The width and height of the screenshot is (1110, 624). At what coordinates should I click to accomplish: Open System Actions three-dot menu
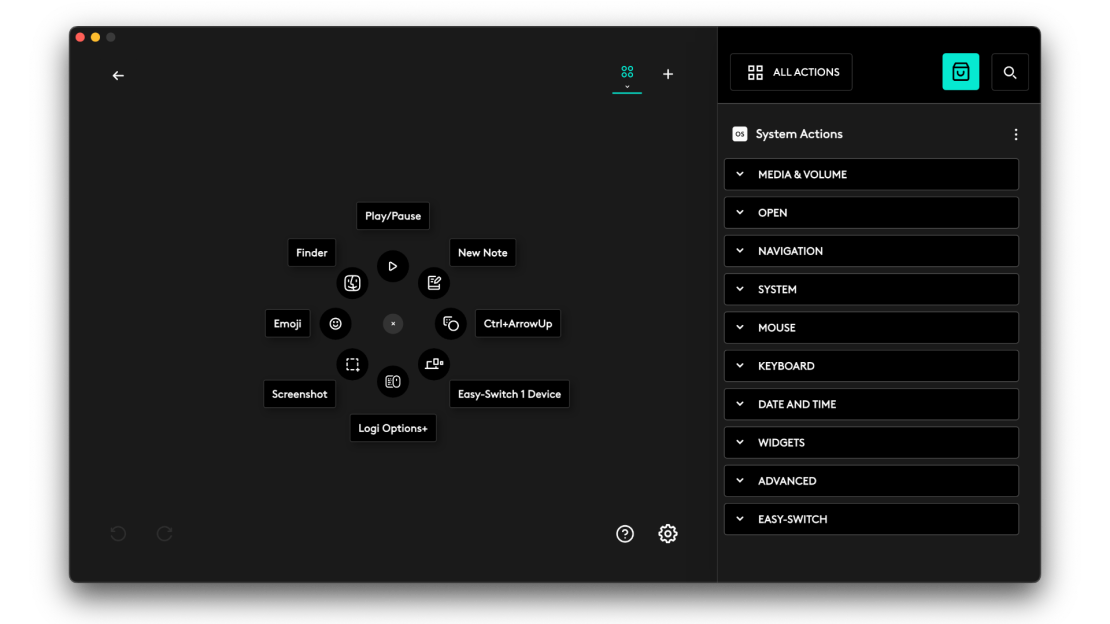tap(1016, 134)
